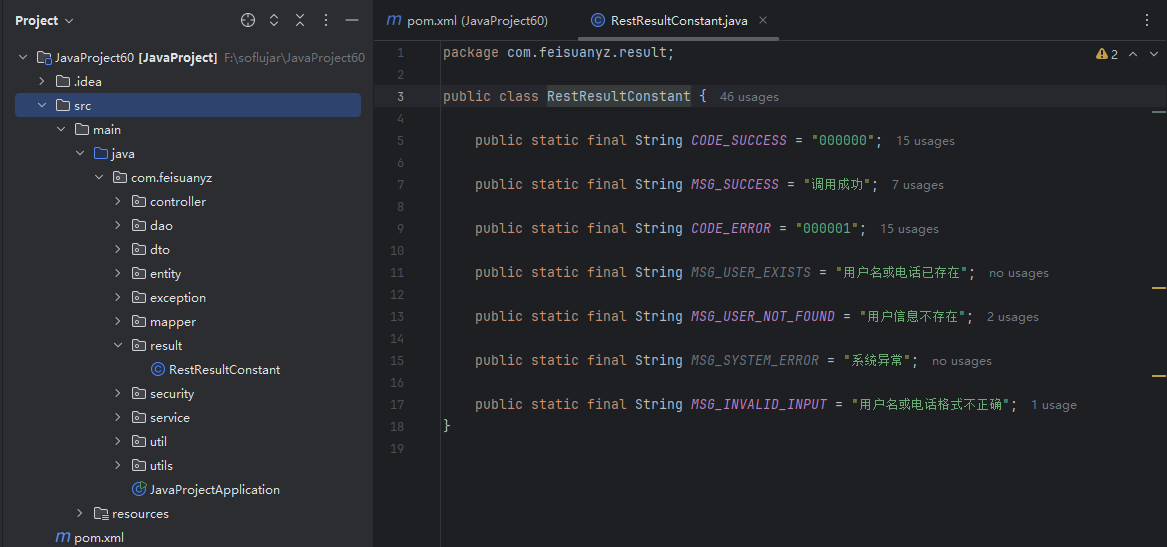Click the package com.feisuanyz.result line

click(558, 52)
